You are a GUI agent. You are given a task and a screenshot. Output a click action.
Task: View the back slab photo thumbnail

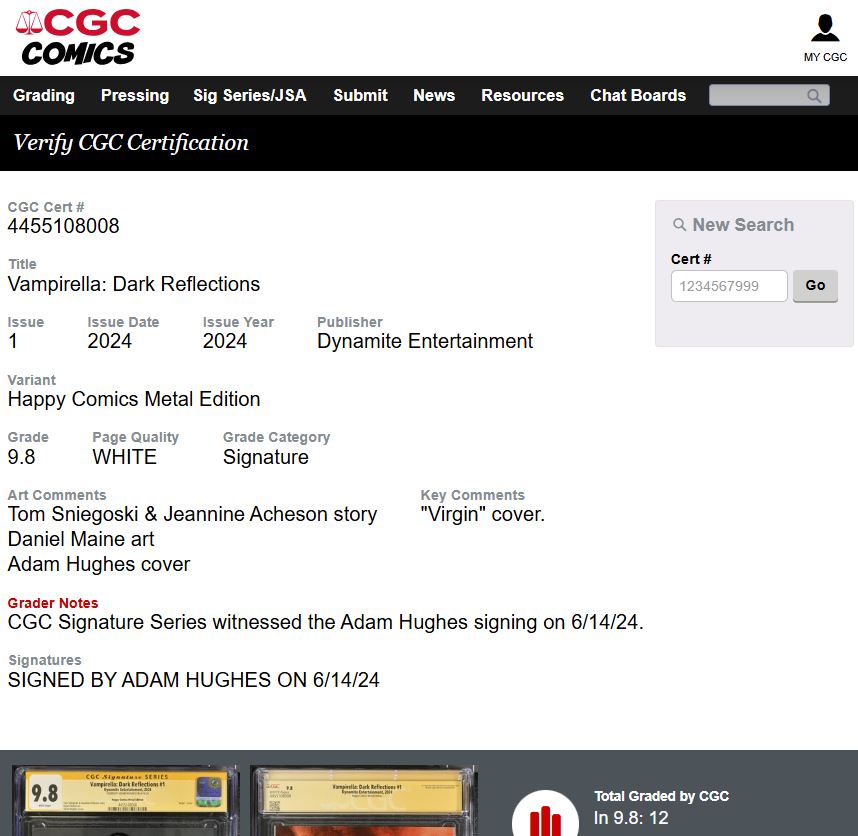363,802
